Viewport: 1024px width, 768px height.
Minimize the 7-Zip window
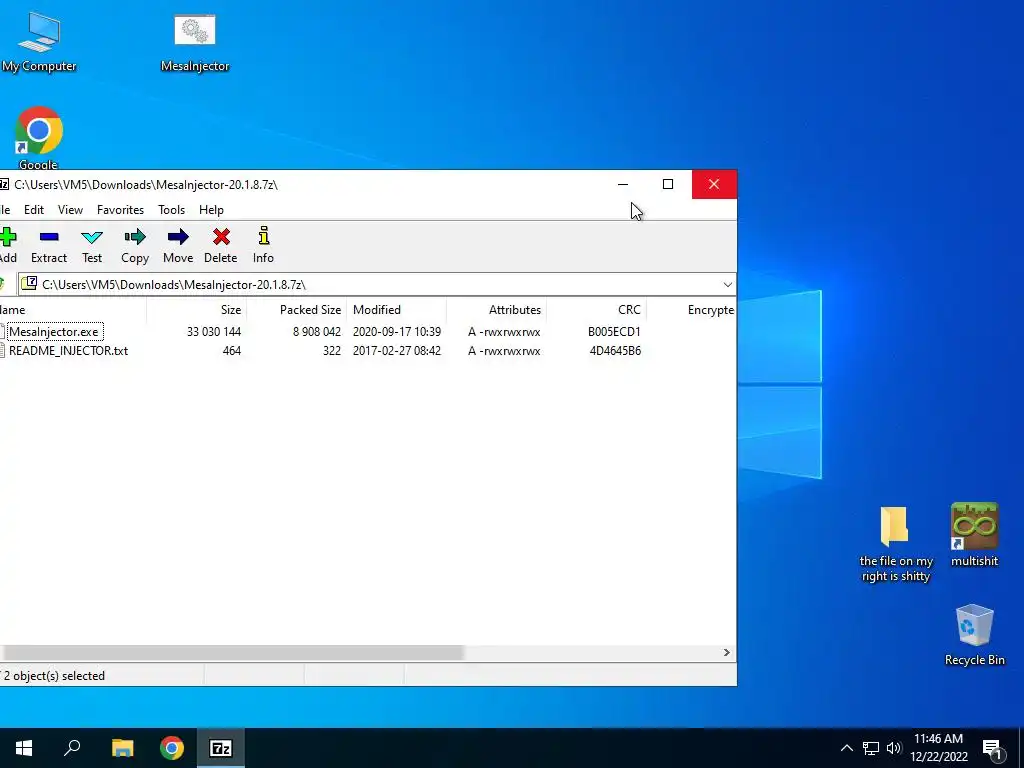point(623,184)
